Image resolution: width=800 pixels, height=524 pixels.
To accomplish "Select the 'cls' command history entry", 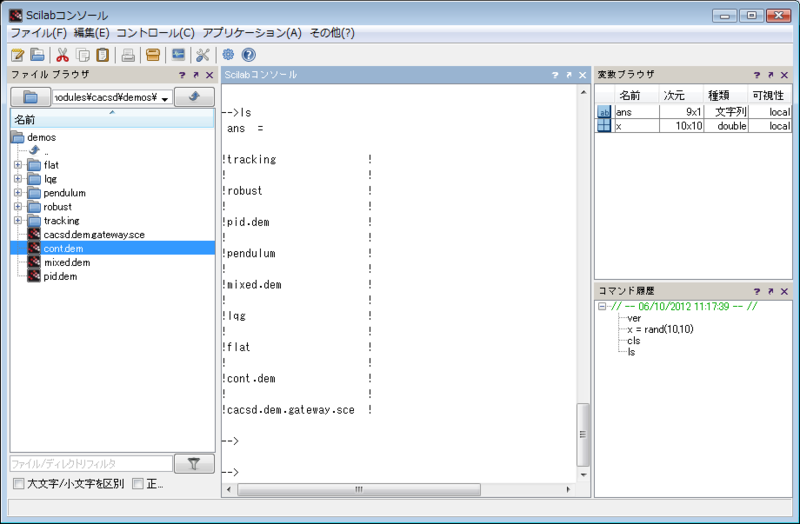I will pos(634,340).
